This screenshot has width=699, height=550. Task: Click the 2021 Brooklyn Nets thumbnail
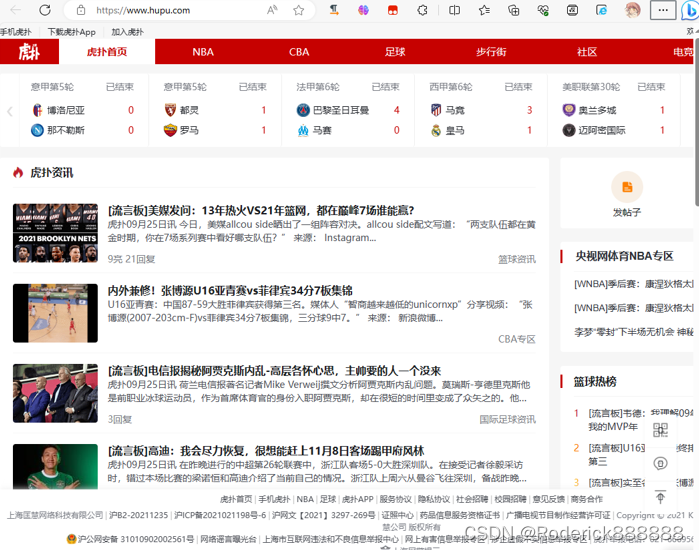[55, 233]
